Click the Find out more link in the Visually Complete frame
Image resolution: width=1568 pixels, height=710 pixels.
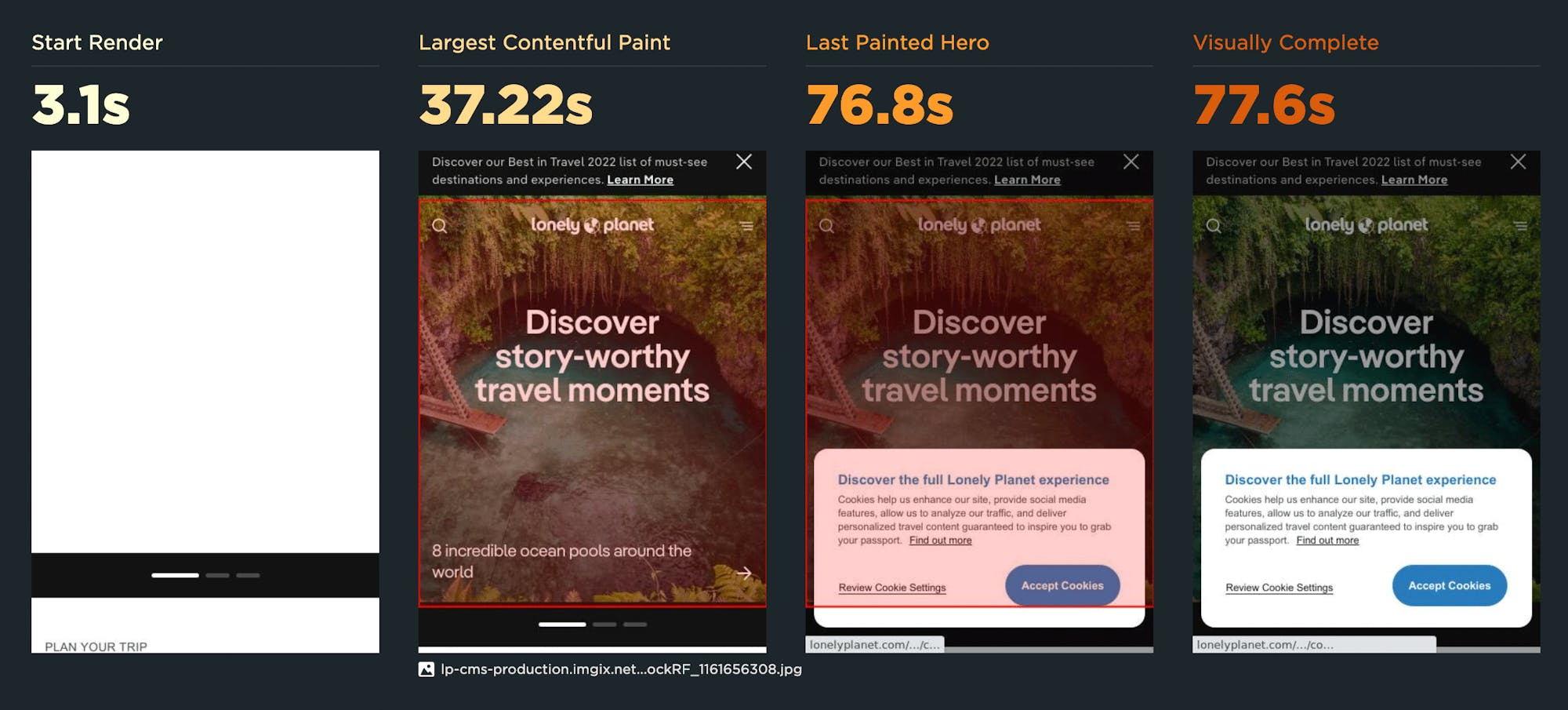[x=1327, y=540]
